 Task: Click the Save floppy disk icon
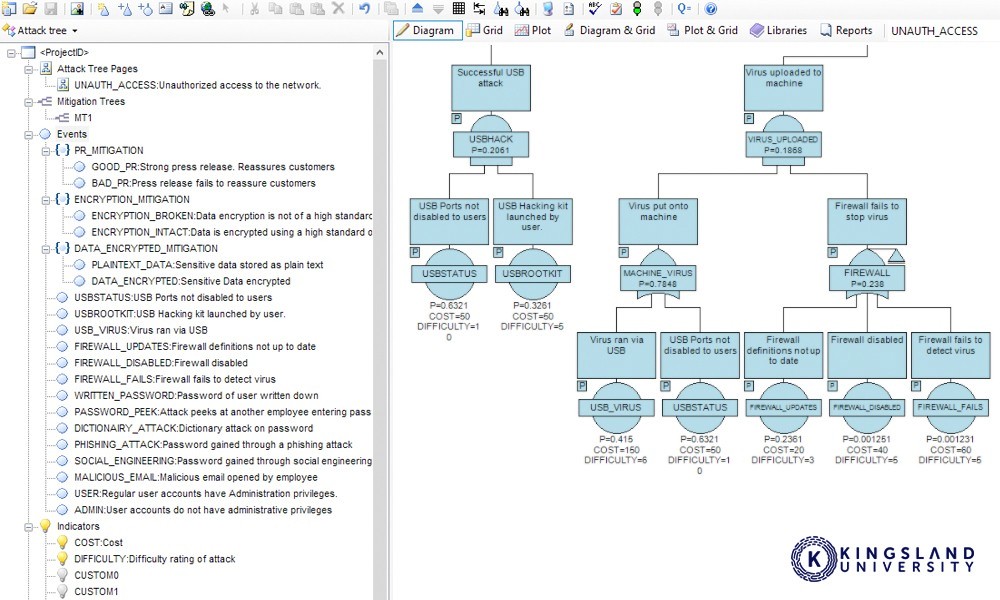(x=50, y=8)
